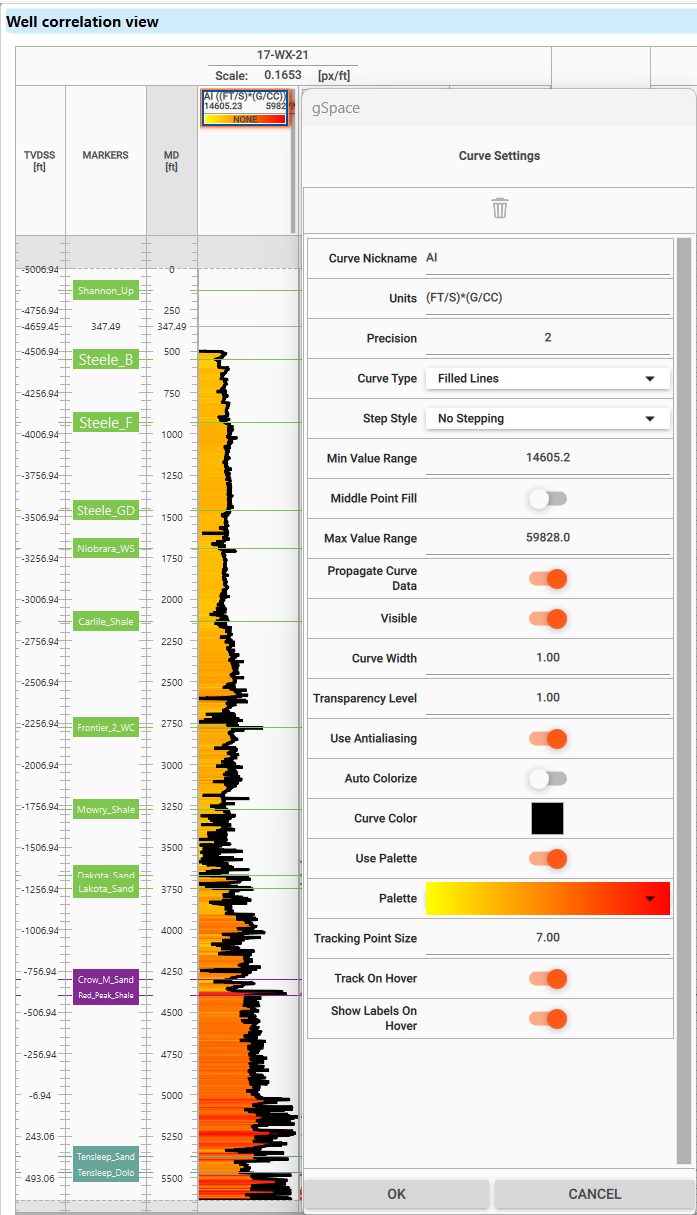The image size is (697, 1215).
Task: Click the Steele_GD marker label
Action: click(x=105, y=510)
